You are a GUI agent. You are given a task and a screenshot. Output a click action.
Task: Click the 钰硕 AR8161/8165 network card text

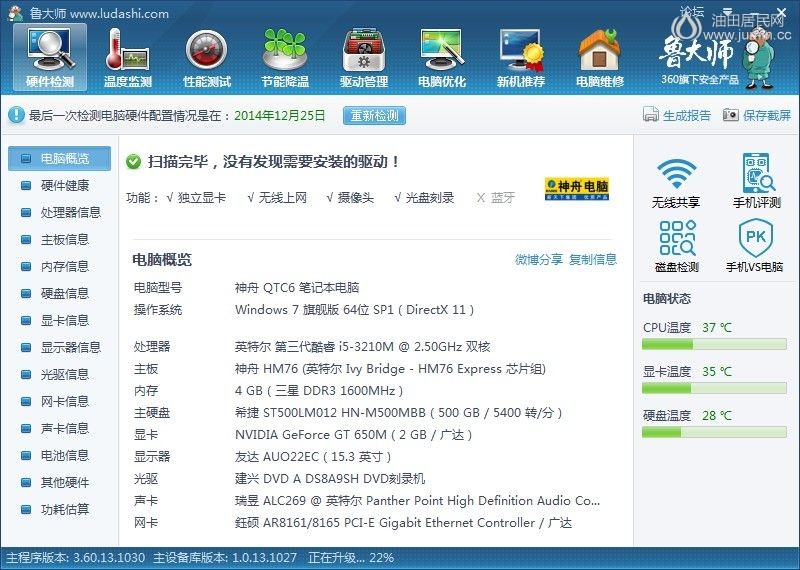coord(403,523)
